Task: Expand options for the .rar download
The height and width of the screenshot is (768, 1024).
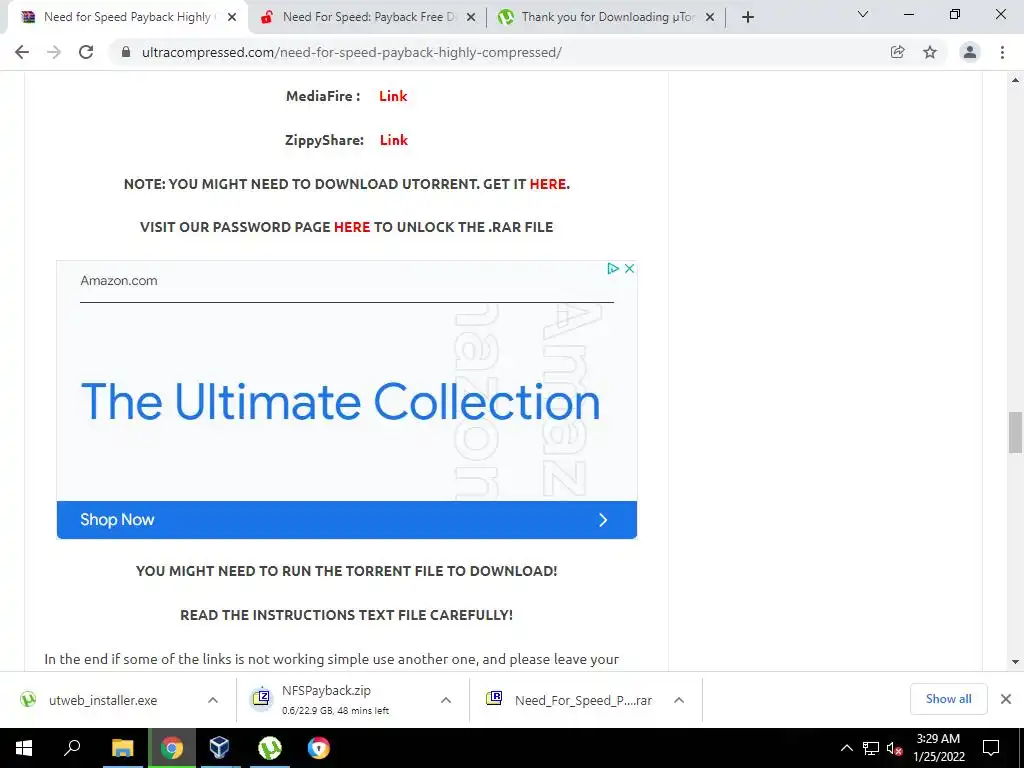Action: [x=679, y=700]
